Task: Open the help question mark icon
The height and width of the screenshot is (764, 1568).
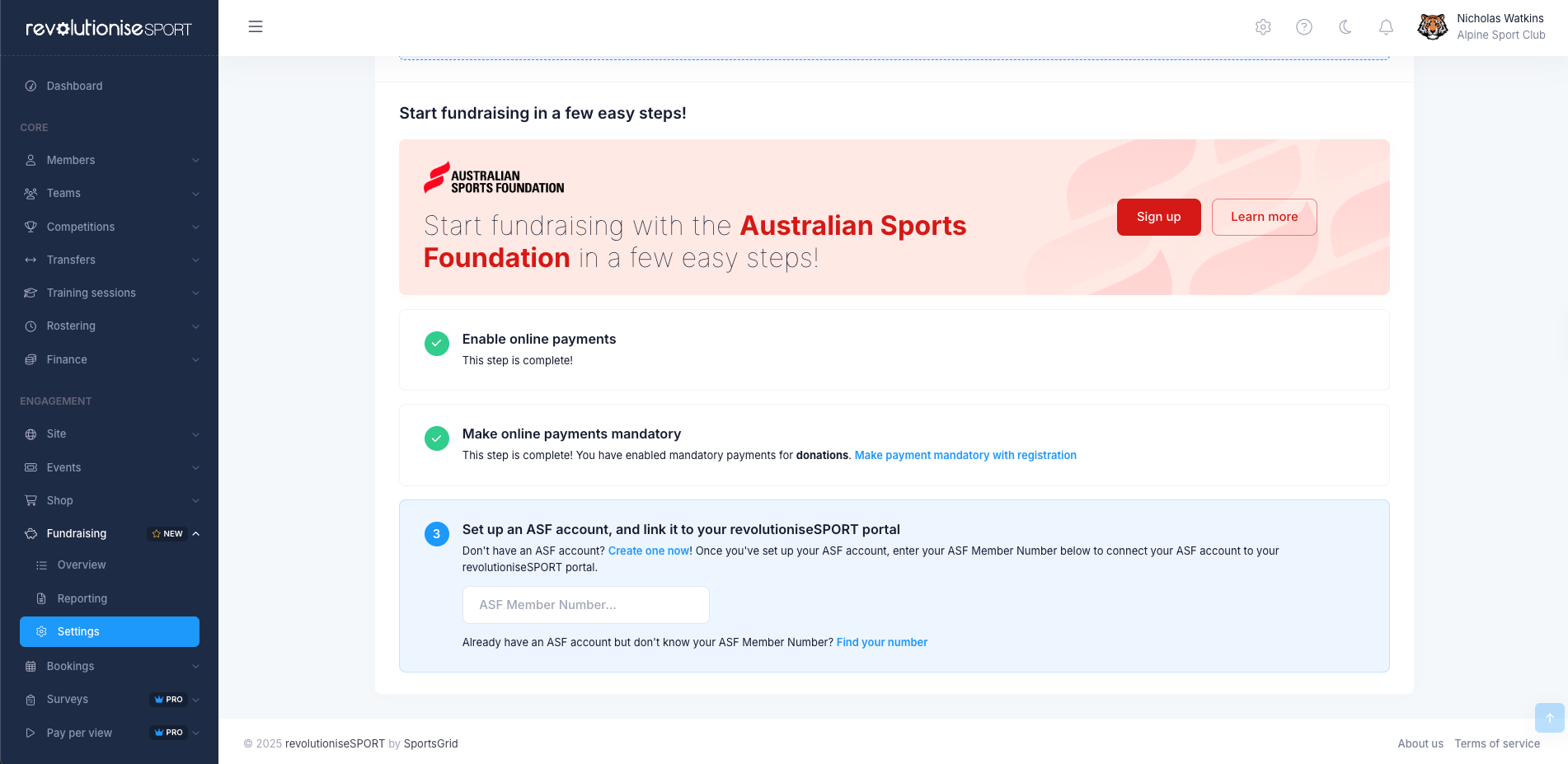Action: [x=1304, y=27]
